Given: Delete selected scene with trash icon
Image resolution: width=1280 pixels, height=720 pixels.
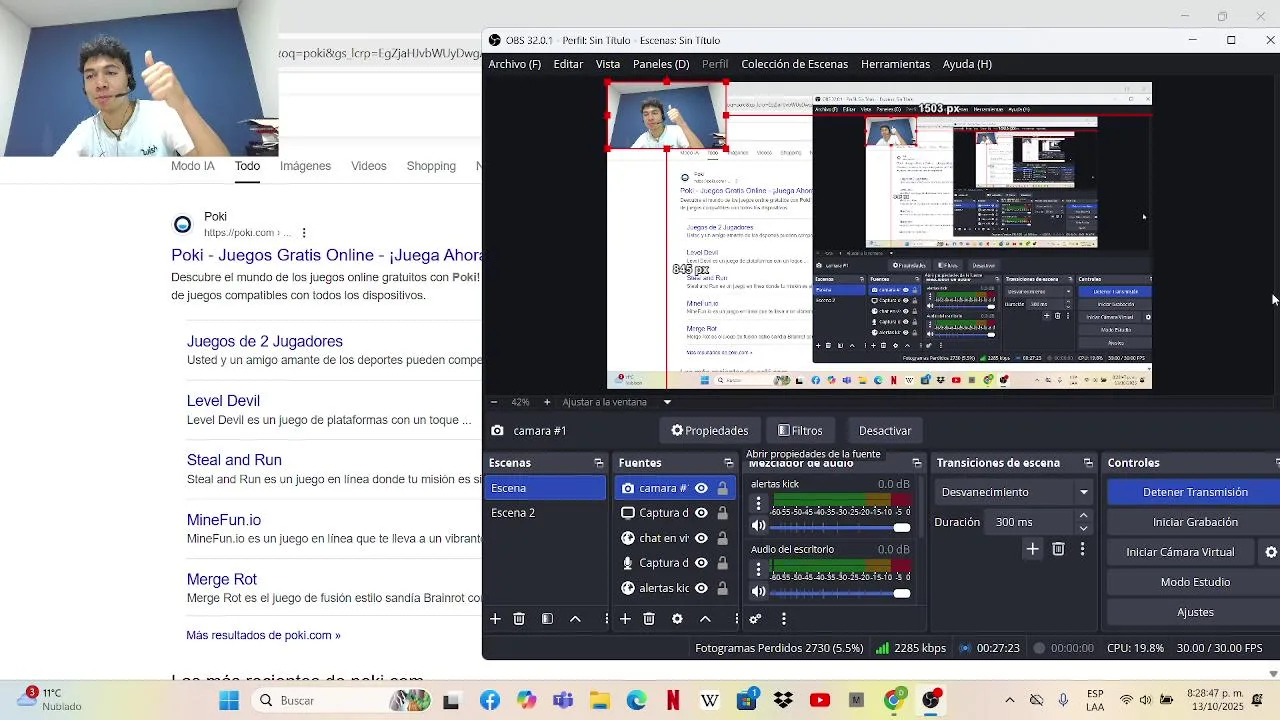Looking at the screenshot, I should tap(519, 619).
